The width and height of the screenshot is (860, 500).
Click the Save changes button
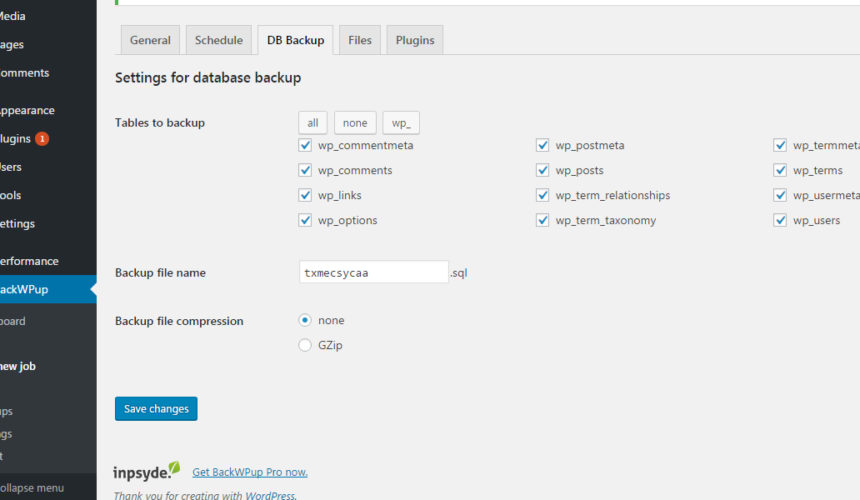tap(156, 409)
